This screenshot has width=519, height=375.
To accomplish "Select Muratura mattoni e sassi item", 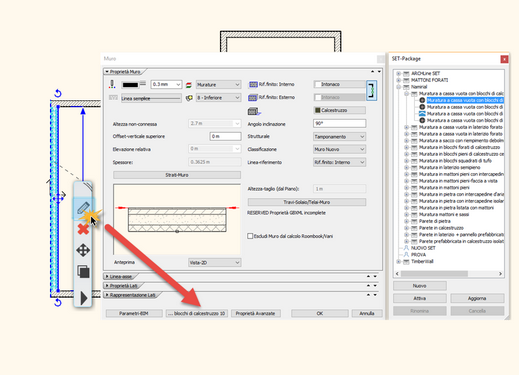I will tap(444, 214).
